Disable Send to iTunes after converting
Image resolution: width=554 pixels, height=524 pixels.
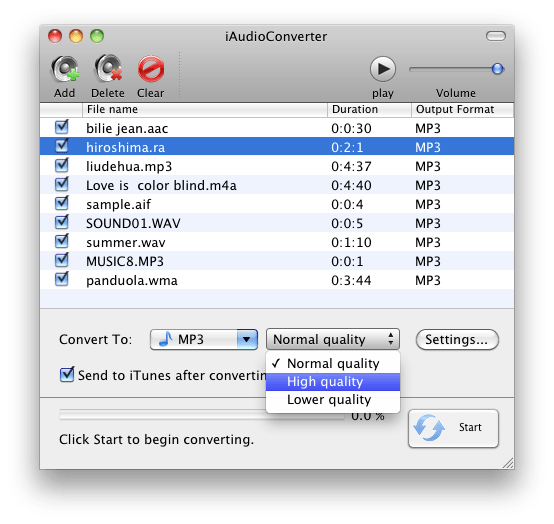67,375
